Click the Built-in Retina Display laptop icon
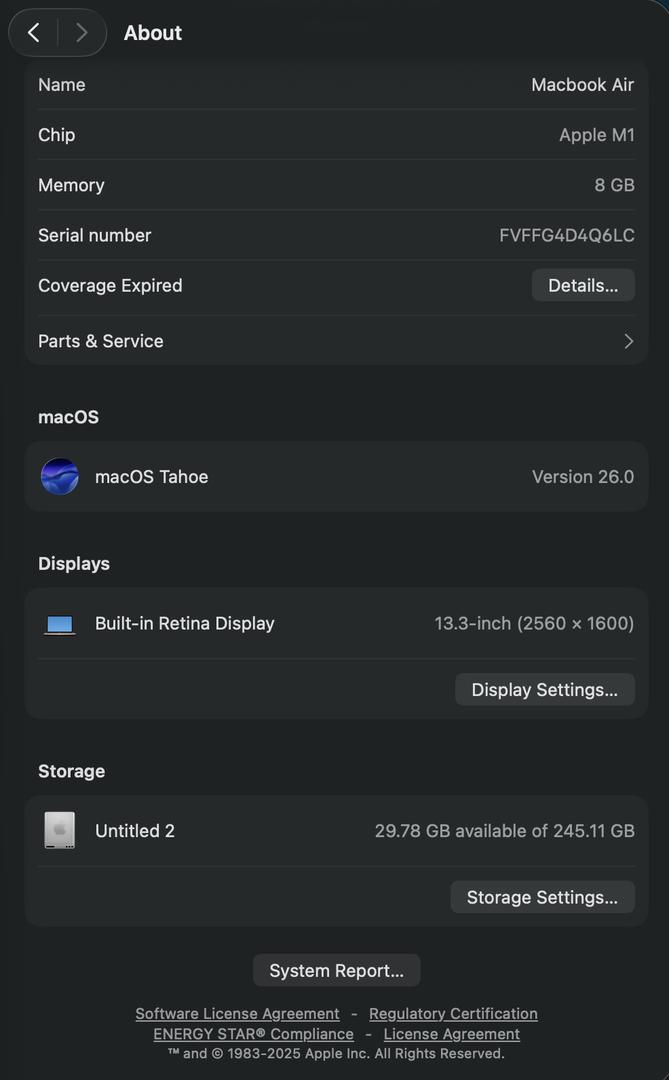Screen dimensions: 669x1080 (x=60, y=624)
